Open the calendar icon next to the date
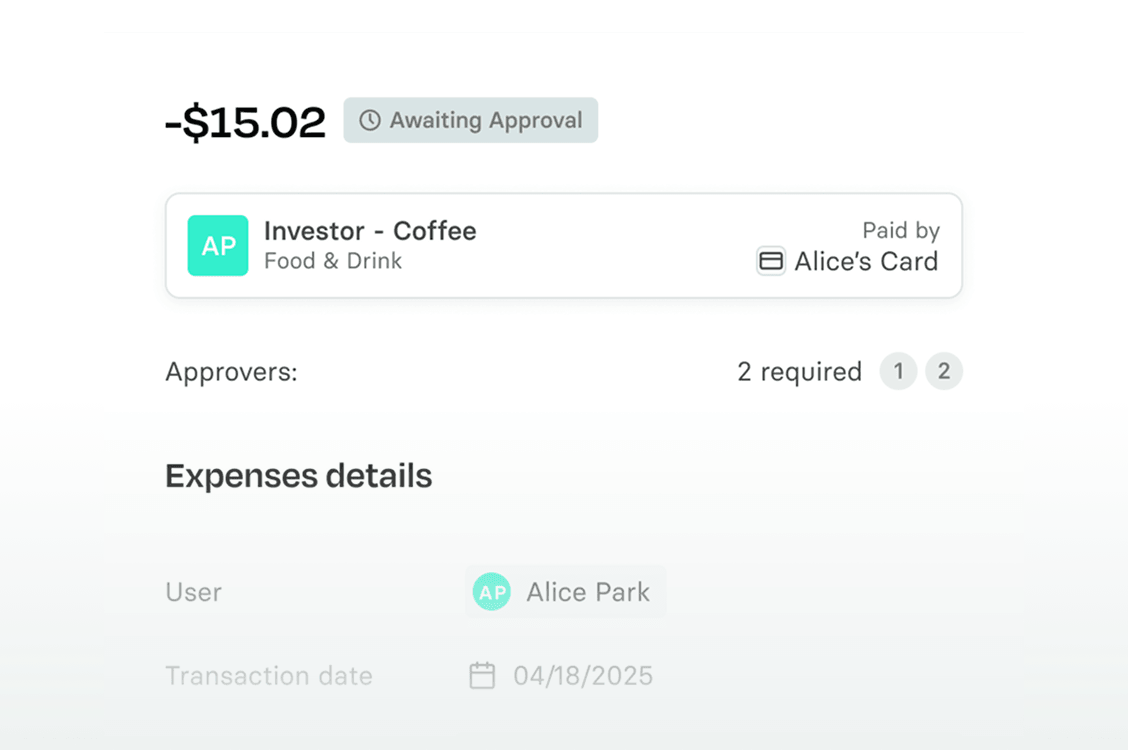Image resolution: width=1128 pixels, height=750 pixels. [x=482, y=676]
